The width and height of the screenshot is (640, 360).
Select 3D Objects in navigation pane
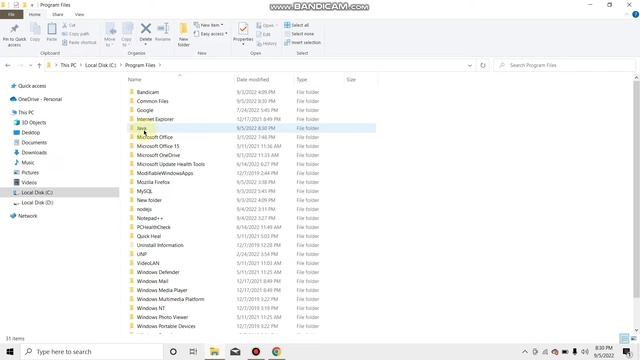(x=33, y=122)
